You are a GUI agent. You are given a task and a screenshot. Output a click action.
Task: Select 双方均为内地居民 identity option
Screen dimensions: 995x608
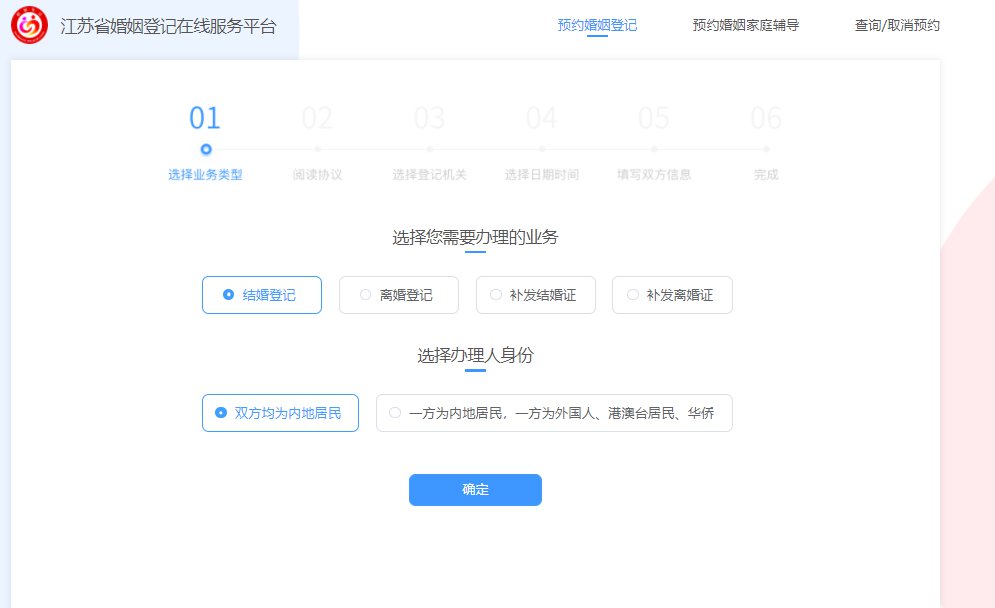click(280, 413)
